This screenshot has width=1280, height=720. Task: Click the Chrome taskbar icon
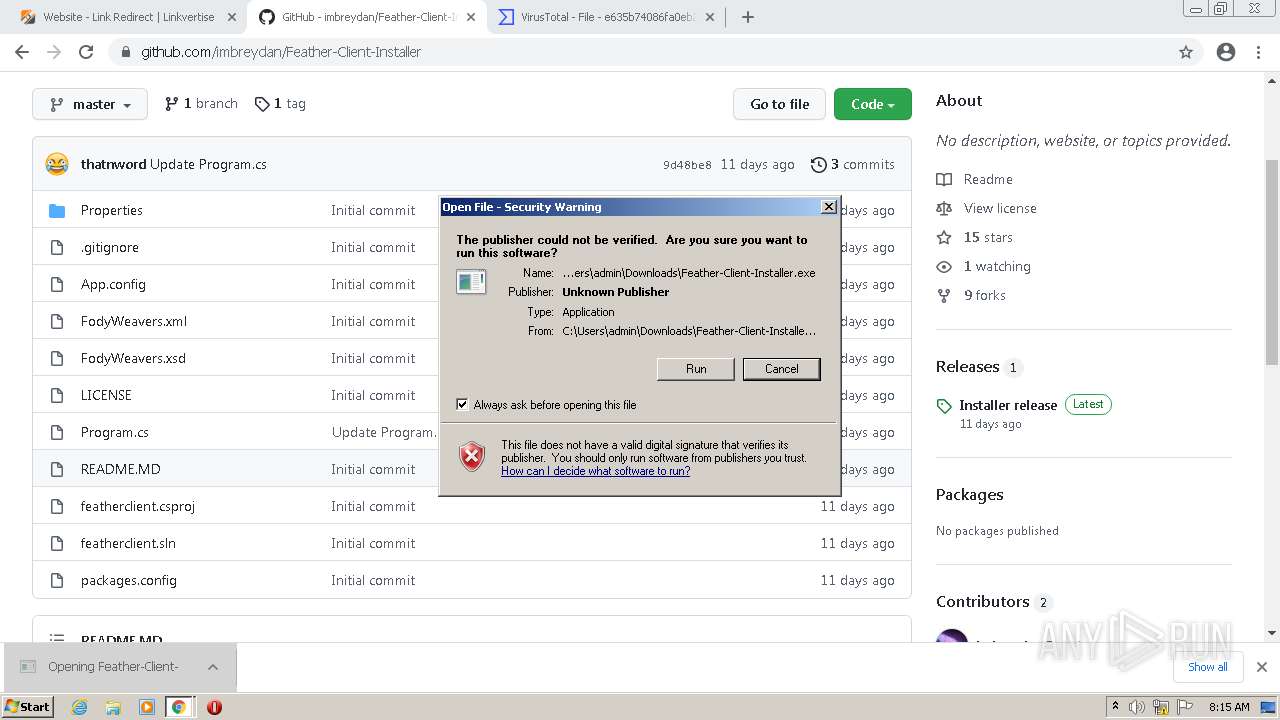(178, 707)
